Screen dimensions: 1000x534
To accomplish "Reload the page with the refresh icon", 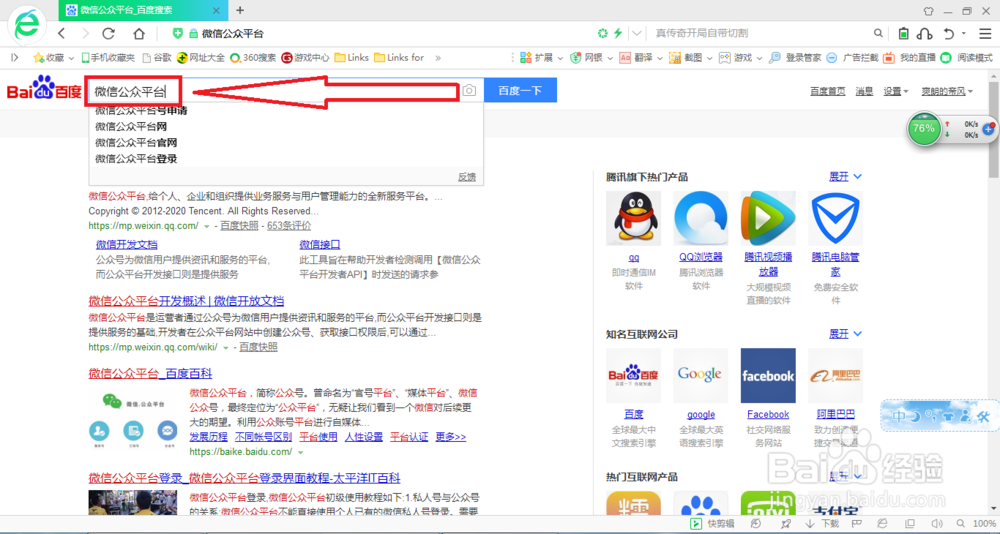I will [x=108, y=34].
